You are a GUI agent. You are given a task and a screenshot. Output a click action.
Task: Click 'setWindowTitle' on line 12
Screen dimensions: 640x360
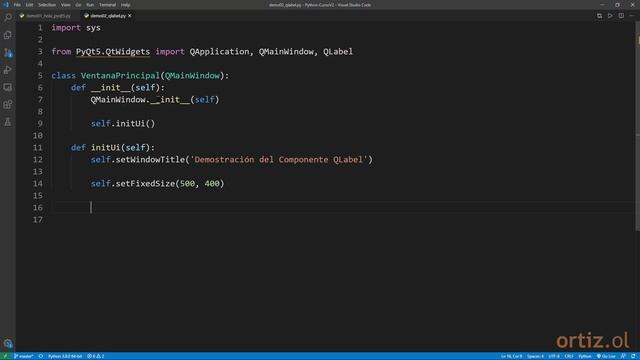[150, 160]
